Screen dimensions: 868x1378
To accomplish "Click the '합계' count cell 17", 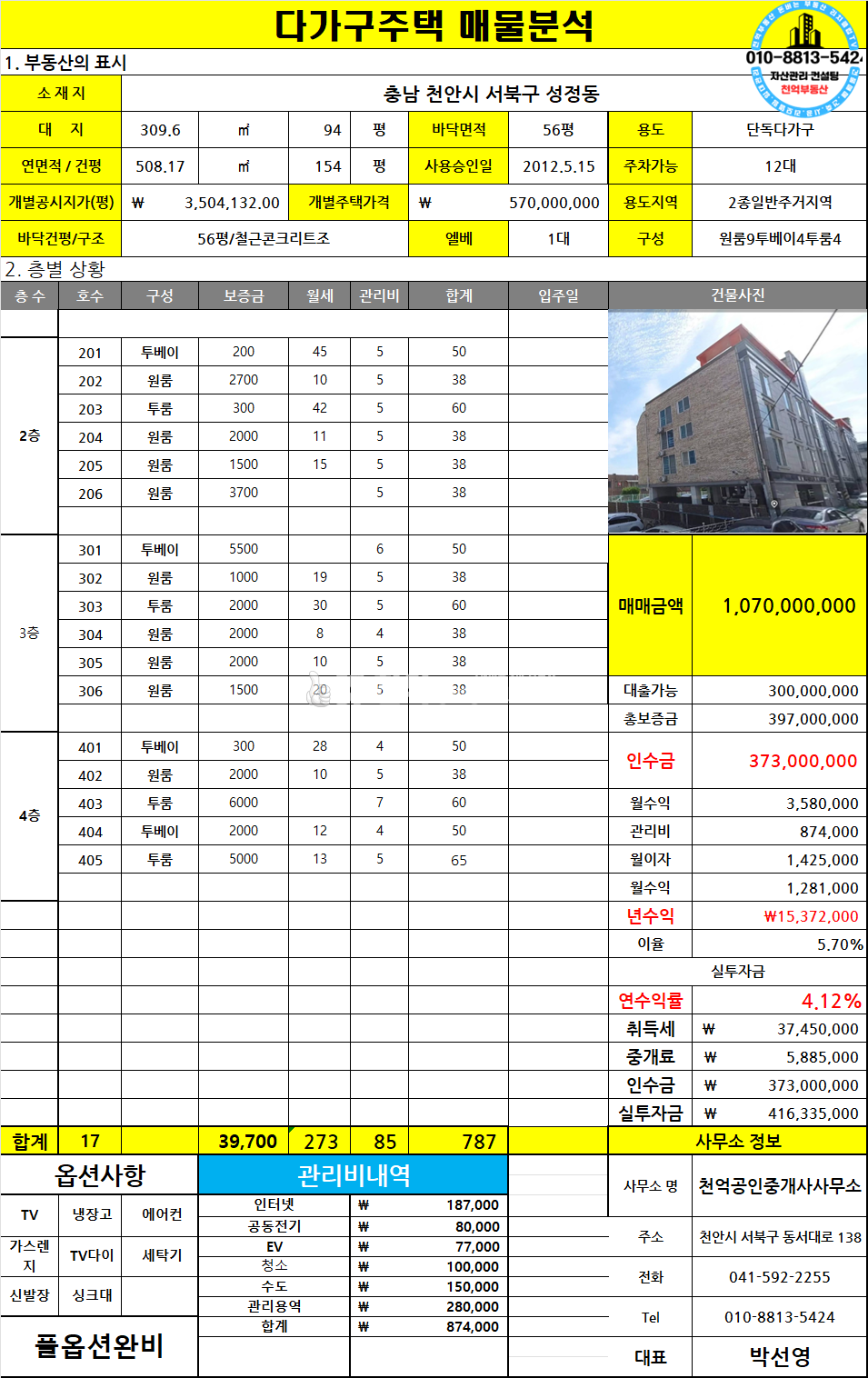I will pos(90,1141).
